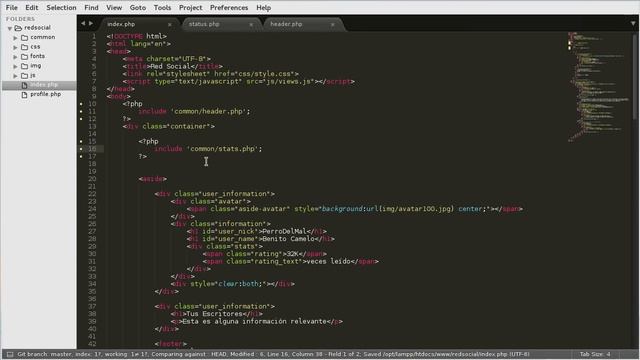The image size is (640, 360).
Task: Open the Edit menu
Action: [31, 7]
